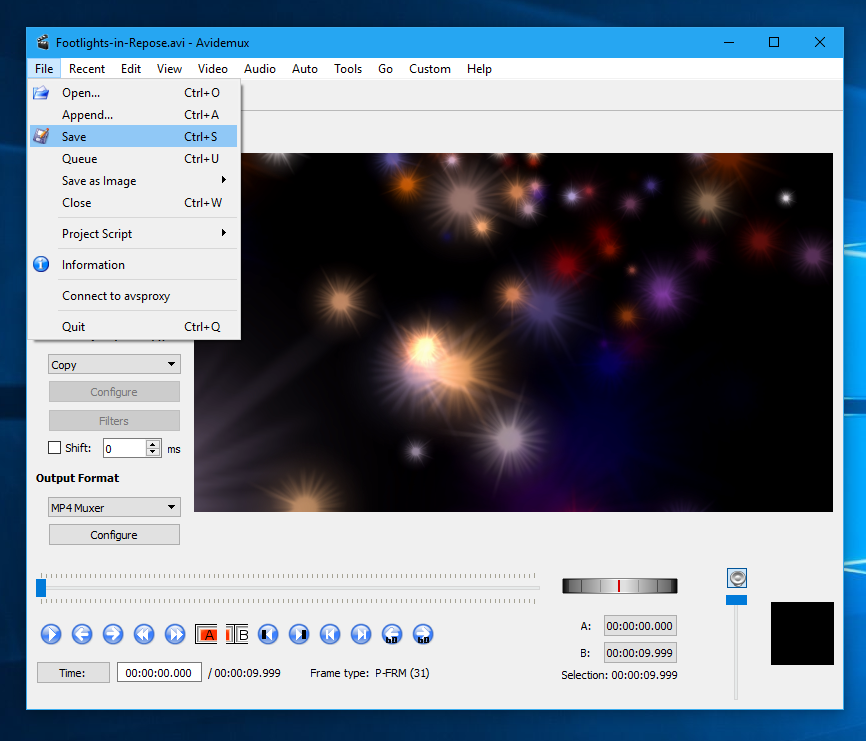Choose Close from the File menu

[134, 203]
